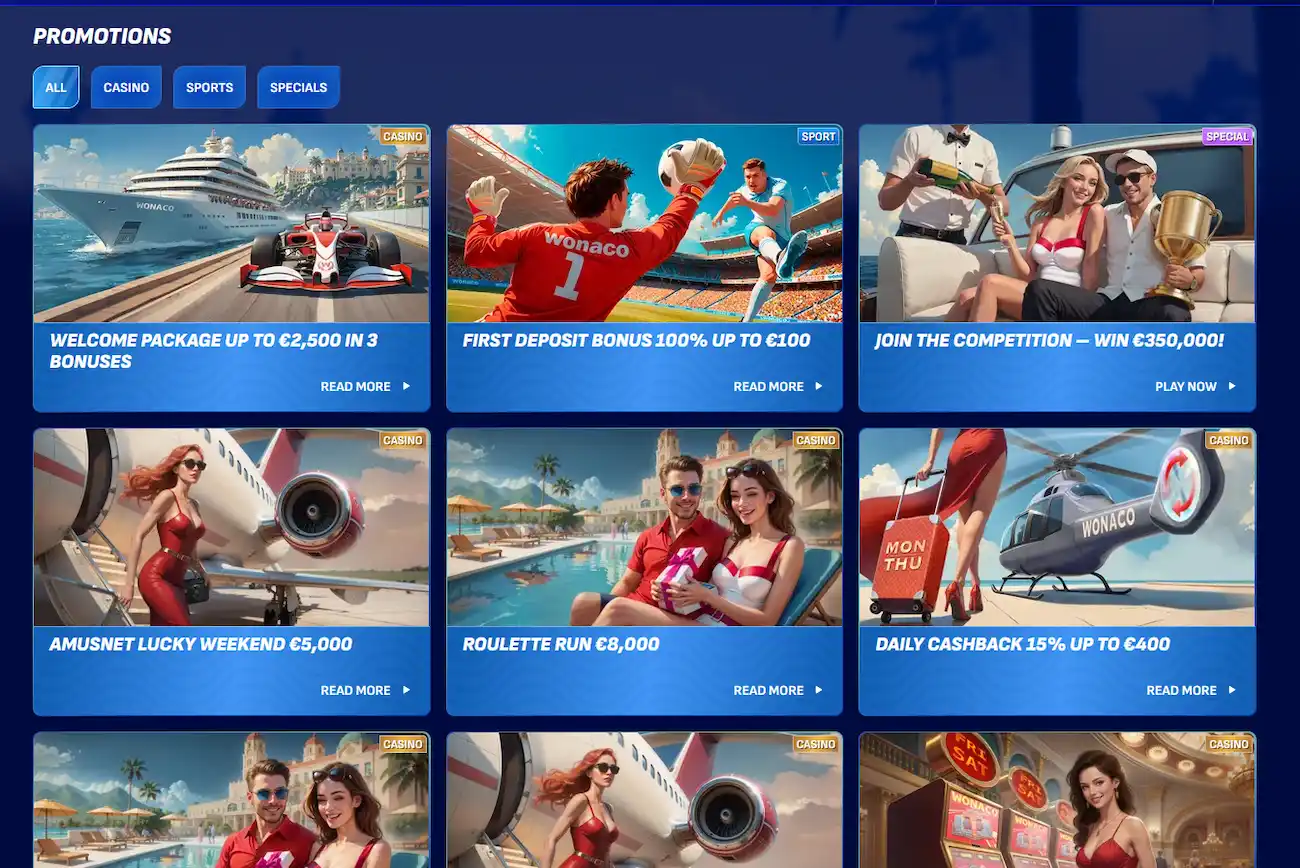
Task: Click the CASINO badge on Daily Cashback card
Action: click(x=1229, y=440)
